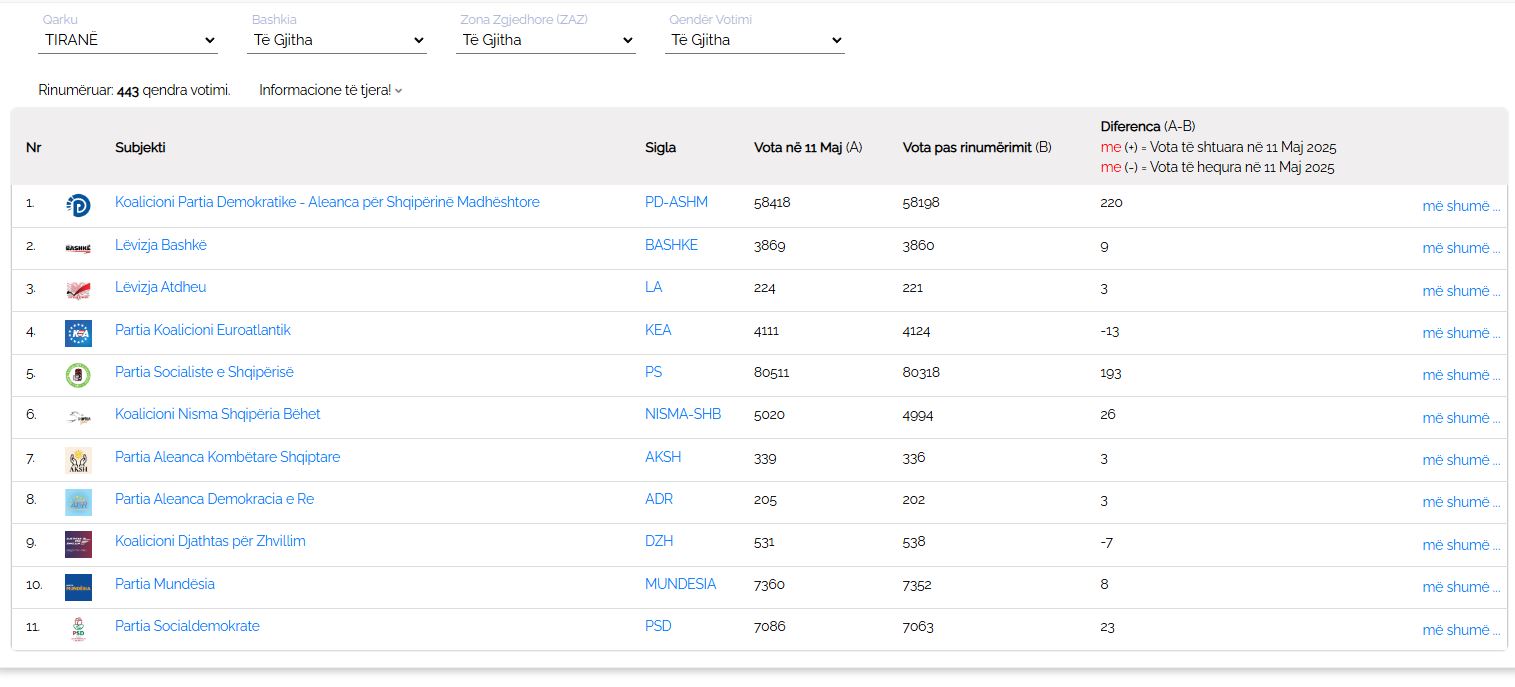Viewport: 1515px width, 687px height.
Task: Click the Djathtas për Zhvillim logo
Action: pos(78,544)
